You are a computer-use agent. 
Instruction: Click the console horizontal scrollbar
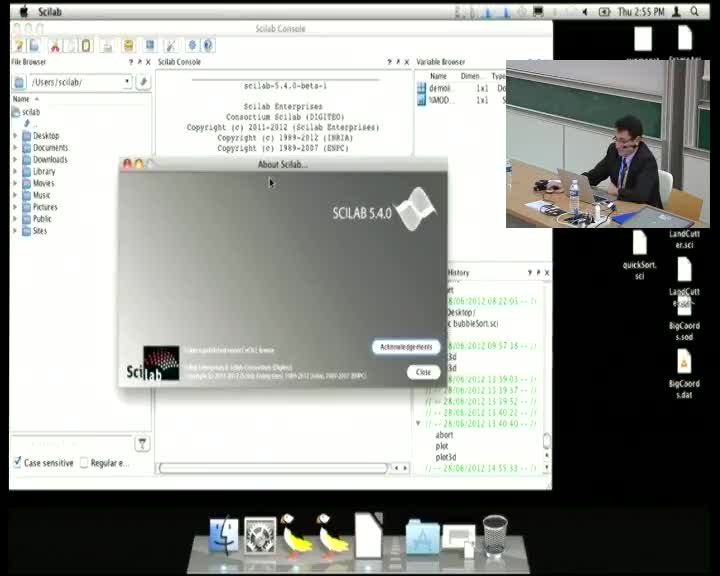(x=274, y=468)
